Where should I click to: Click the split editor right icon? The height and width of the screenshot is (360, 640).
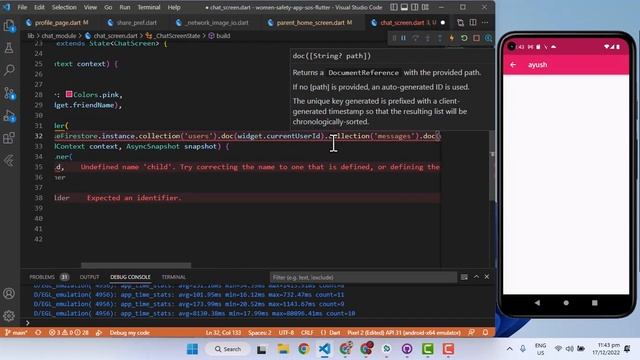[473, 22]
